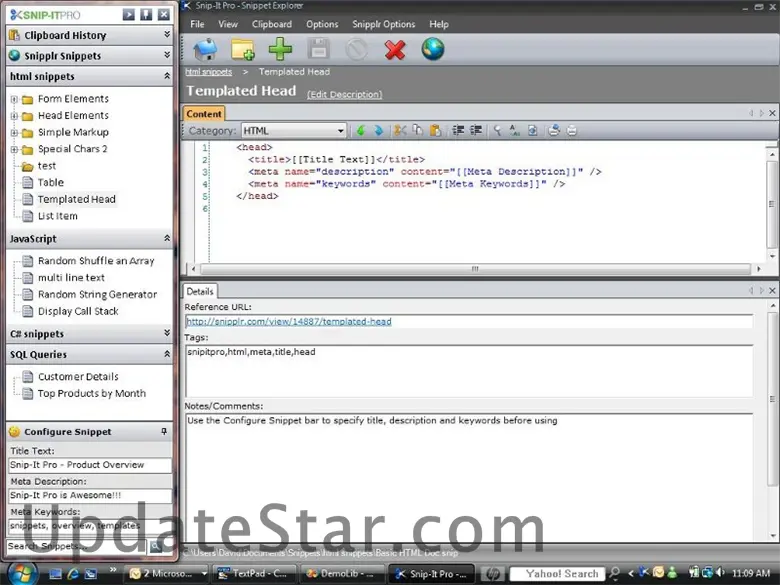Select the Random String Generator snippet
780x585 pixels.
[x=97, y=295]
